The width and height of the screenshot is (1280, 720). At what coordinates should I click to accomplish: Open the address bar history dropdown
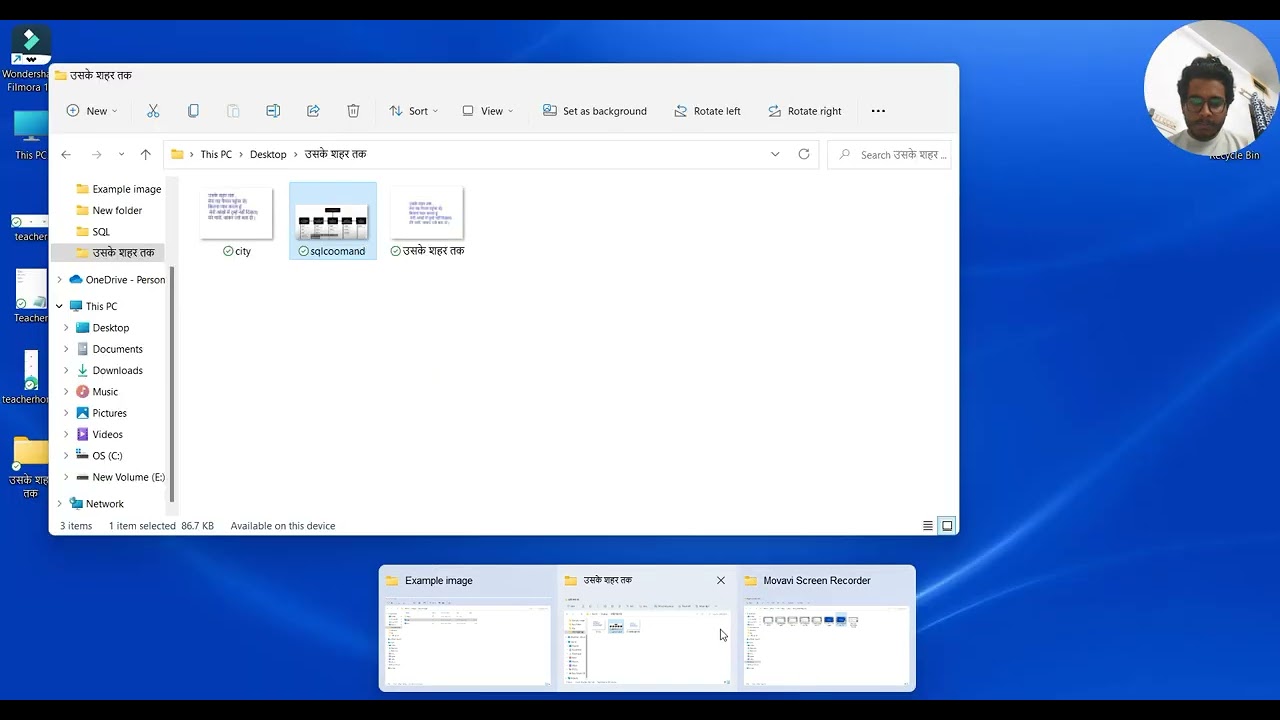tap(775, 154)
